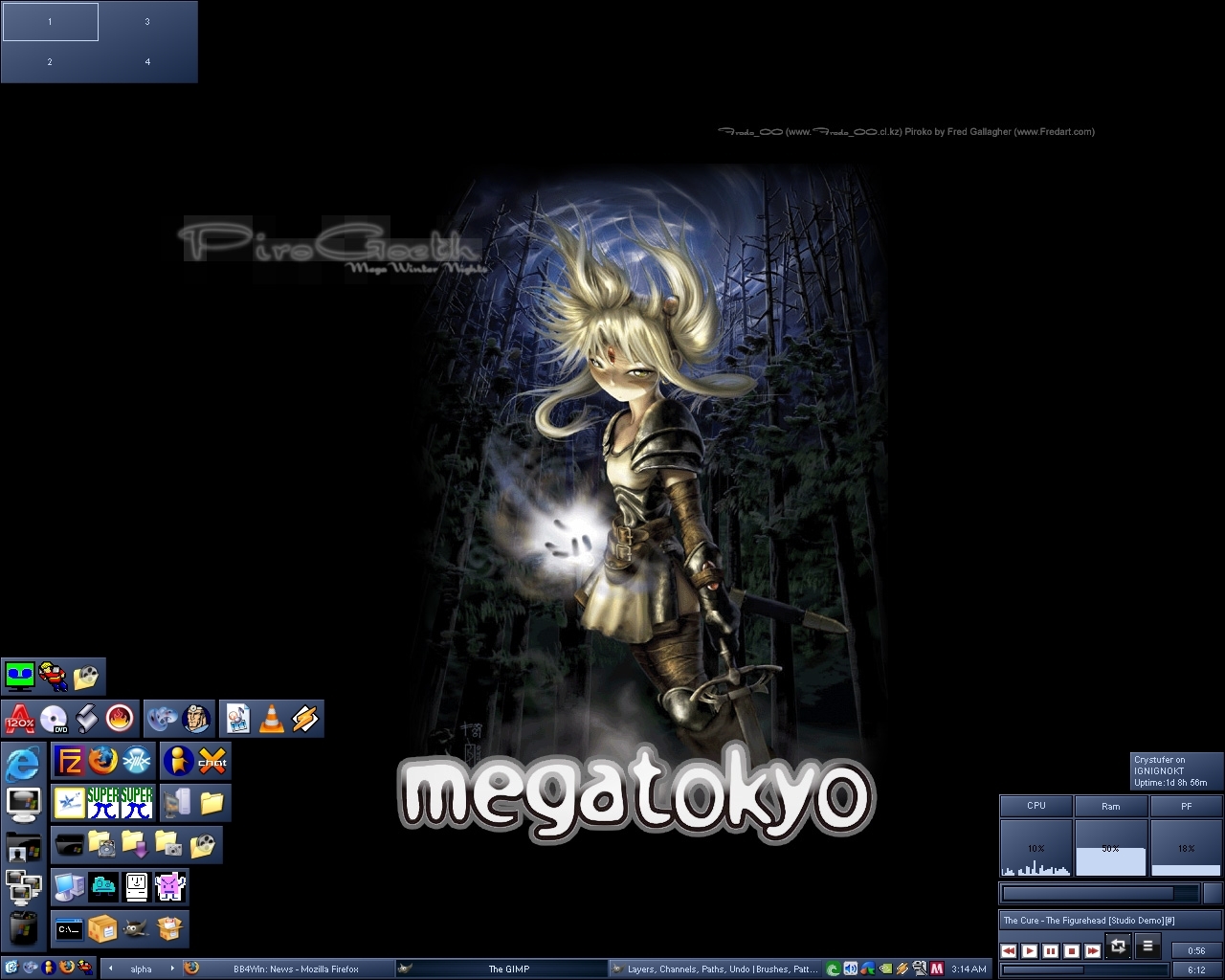Launch the blue barbed-wire circle icon
The width and height of the screenshot is (1225, 980).
(137, 761)
